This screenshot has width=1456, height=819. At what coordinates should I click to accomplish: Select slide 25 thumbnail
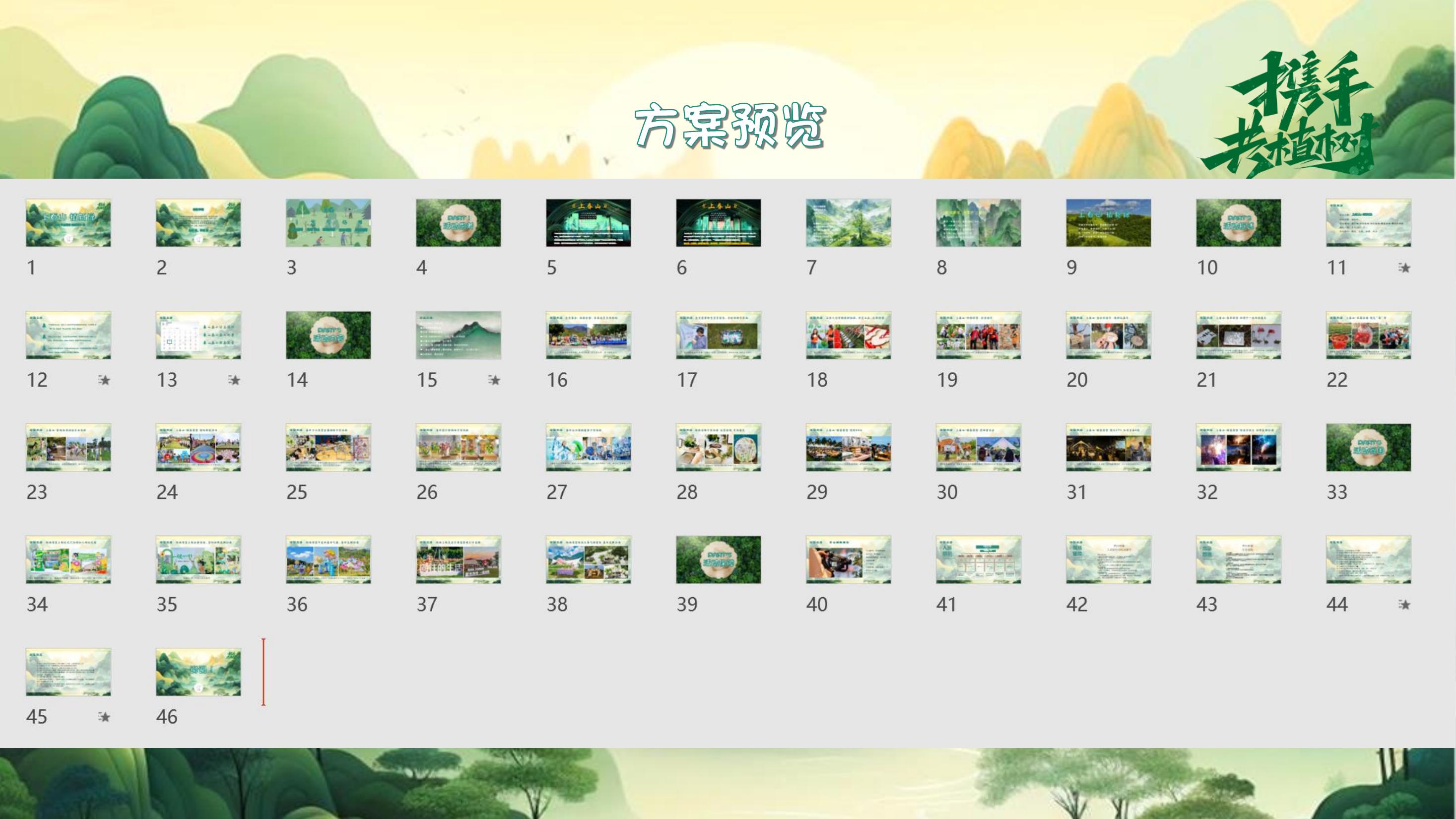[329, 448]
